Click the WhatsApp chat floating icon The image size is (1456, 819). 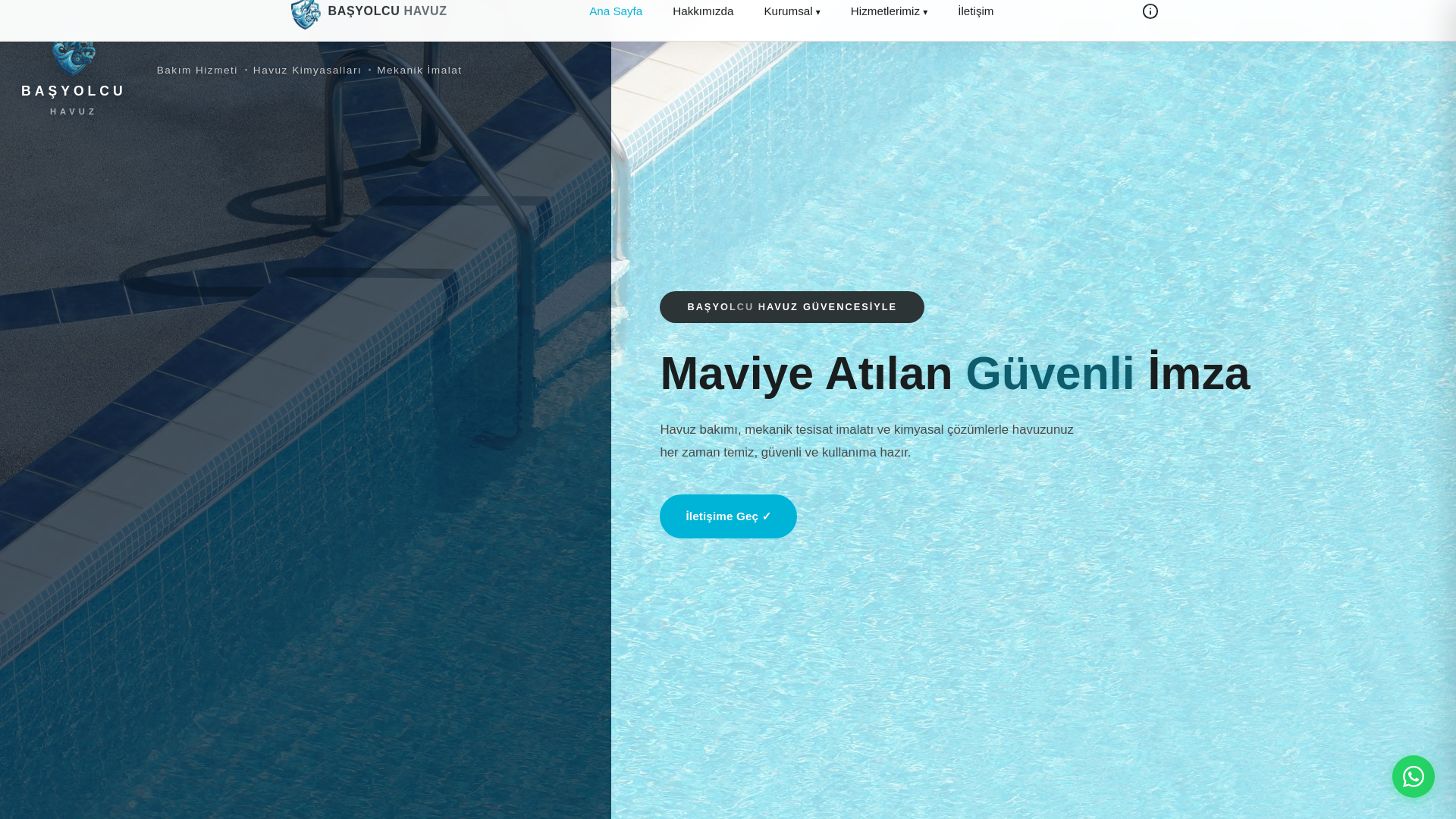(1413, 776)
